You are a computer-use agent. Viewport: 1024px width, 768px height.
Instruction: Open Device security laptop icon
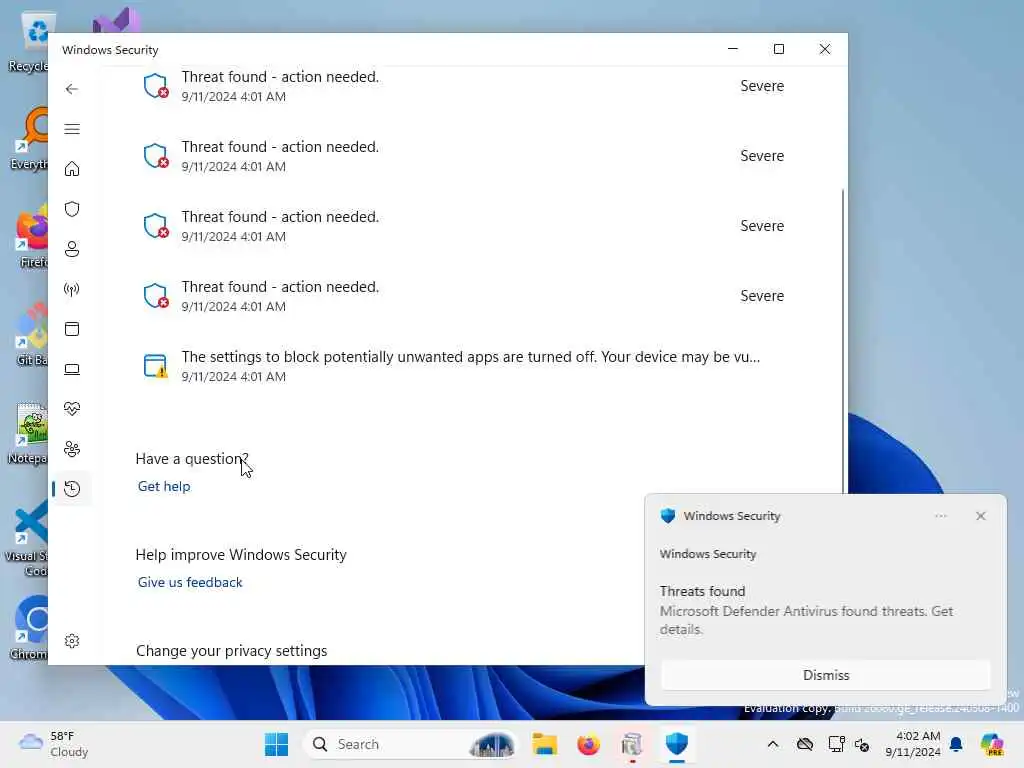coord(72,369)
